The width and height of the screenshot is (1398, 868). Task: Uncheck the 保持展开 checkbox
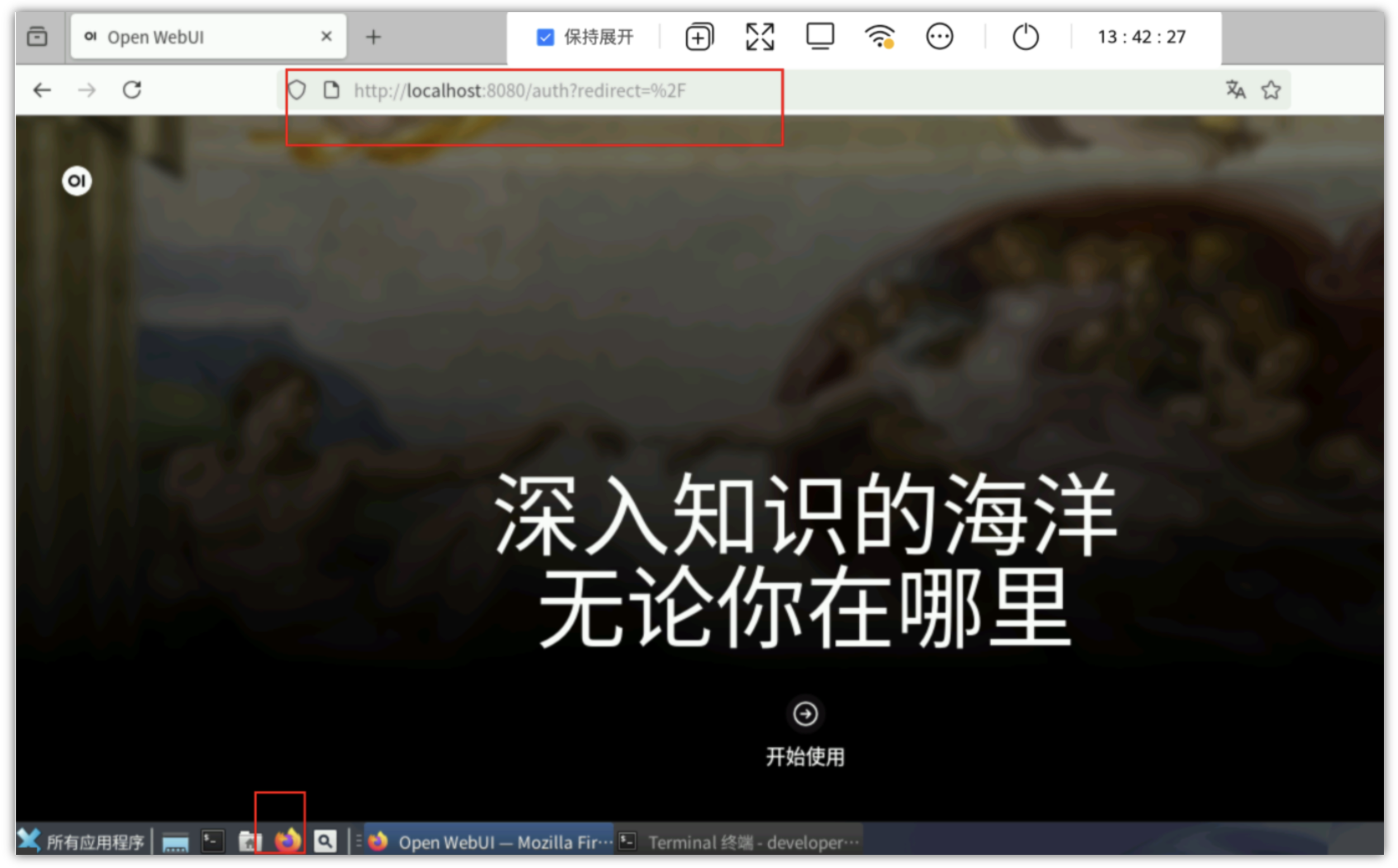[544, 37]
